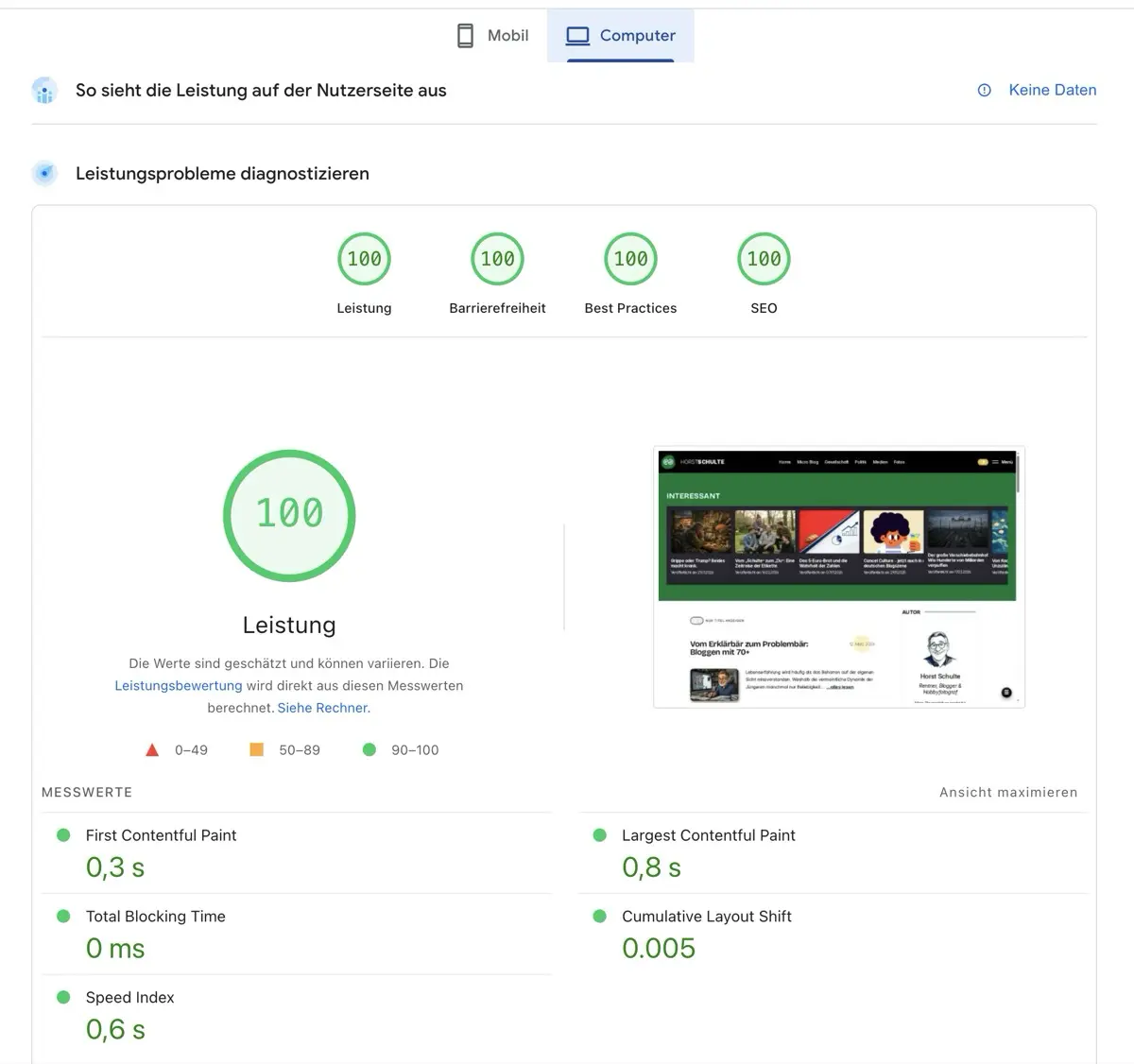Screen dimensions: 1134x1064
Task: Jump to the Barrierefreiheit score gauge
Action: click(x=497, y=259)
